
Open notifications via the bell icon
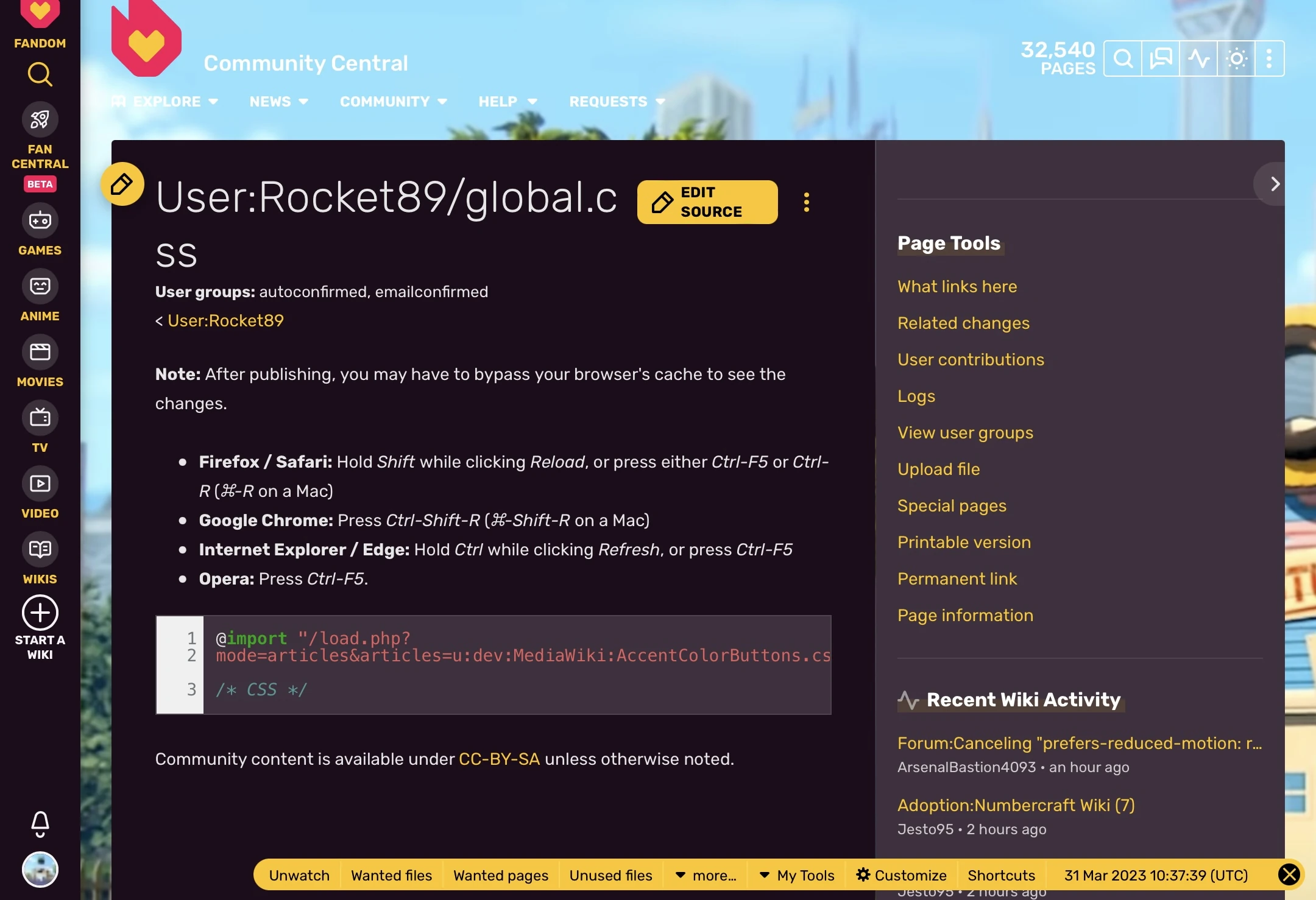point(40,824)
